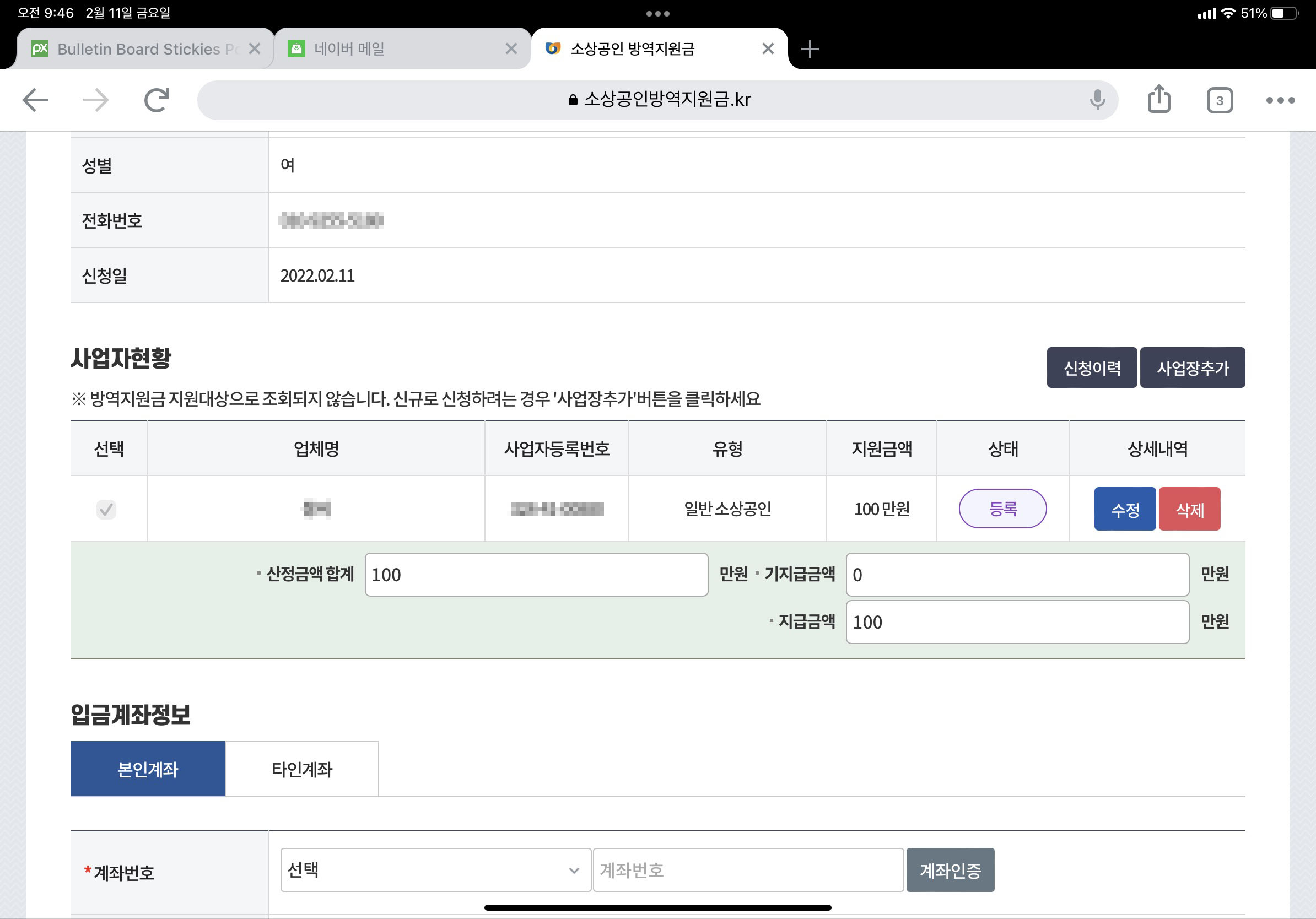
Task: Toggle the business row 선택 checkbox
Action: pos(106,509)
